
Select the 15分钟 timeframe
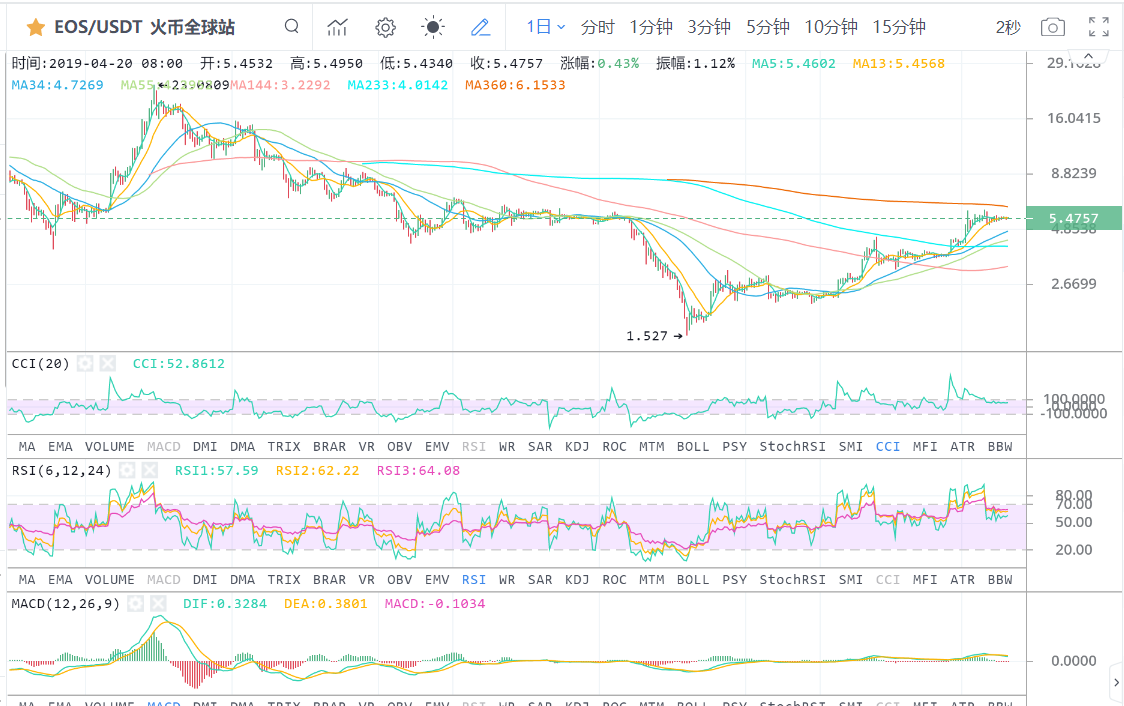[x=899, y=27]
